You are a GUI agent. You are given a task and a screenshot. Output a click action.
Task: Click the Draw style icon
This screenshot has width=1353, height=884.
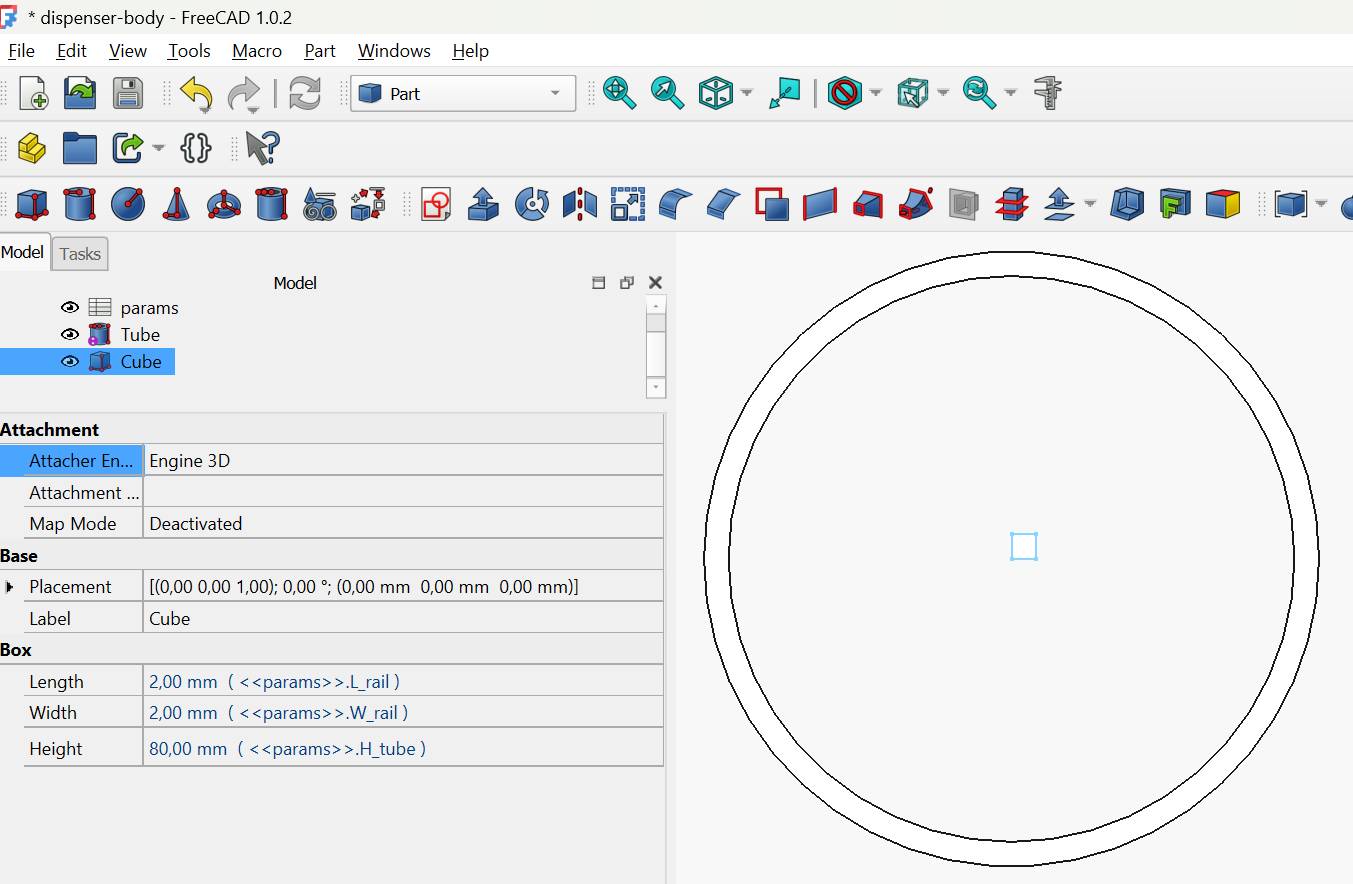point(845,94)
